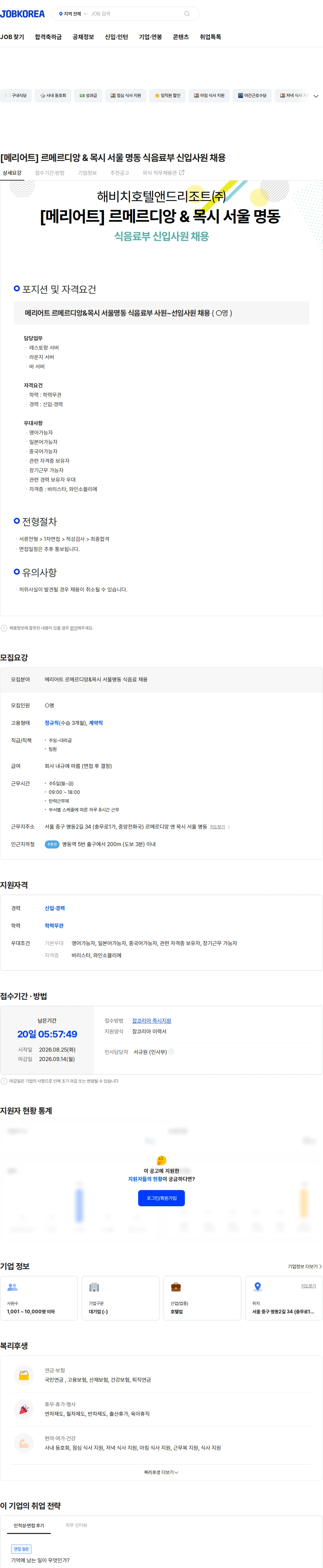Open the 신입·인턴 menu

pyautogui.click(x=116, y=37)
